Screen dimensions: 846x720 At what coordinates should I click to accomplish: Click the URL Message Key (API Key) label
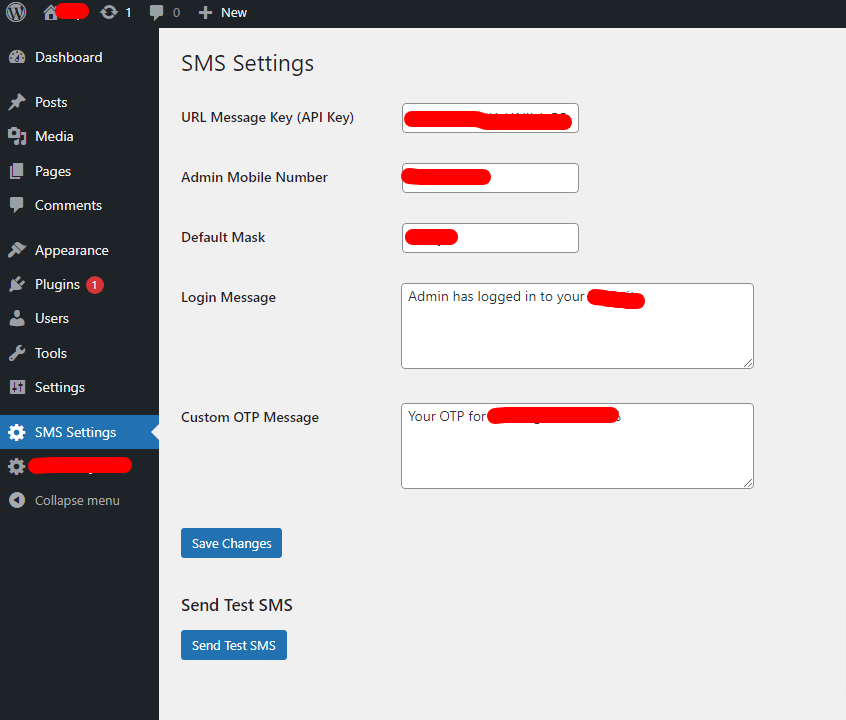point(268,118)
